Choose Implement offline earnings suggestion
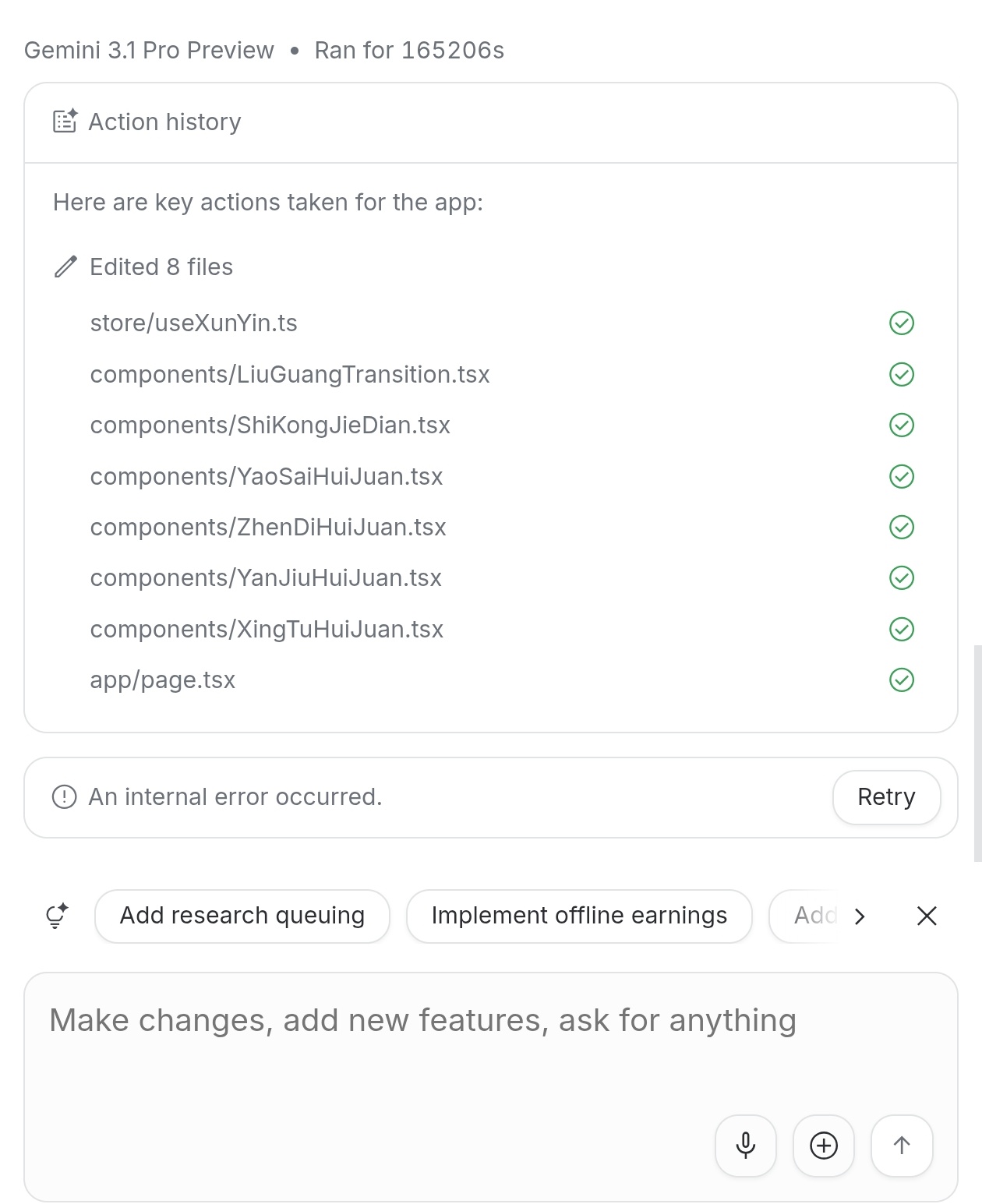This screenshot has width=982, height=1204. click(579, 916)
